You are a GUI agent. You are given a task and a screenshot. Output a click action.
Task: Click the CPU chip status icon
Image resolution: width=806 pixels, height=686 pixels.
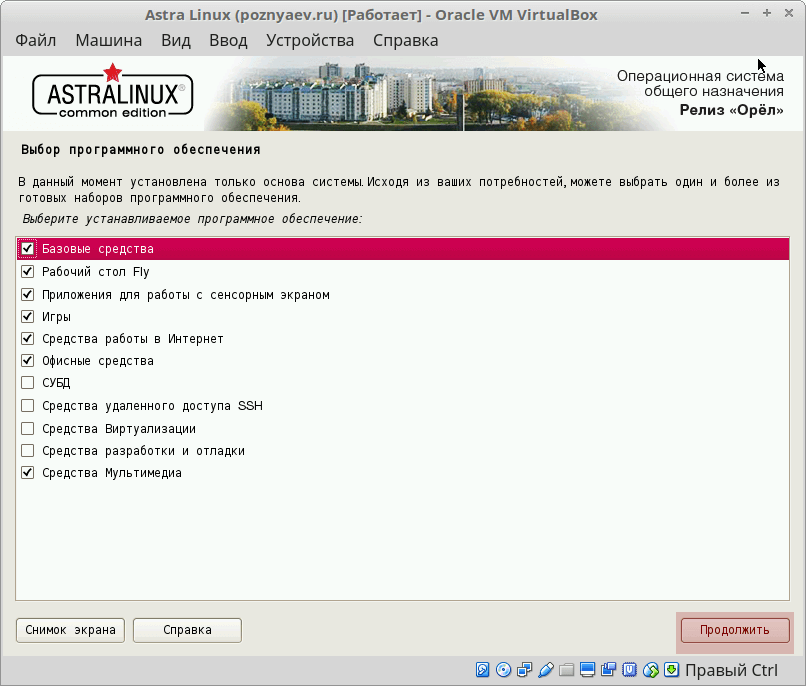click(630, 670)
